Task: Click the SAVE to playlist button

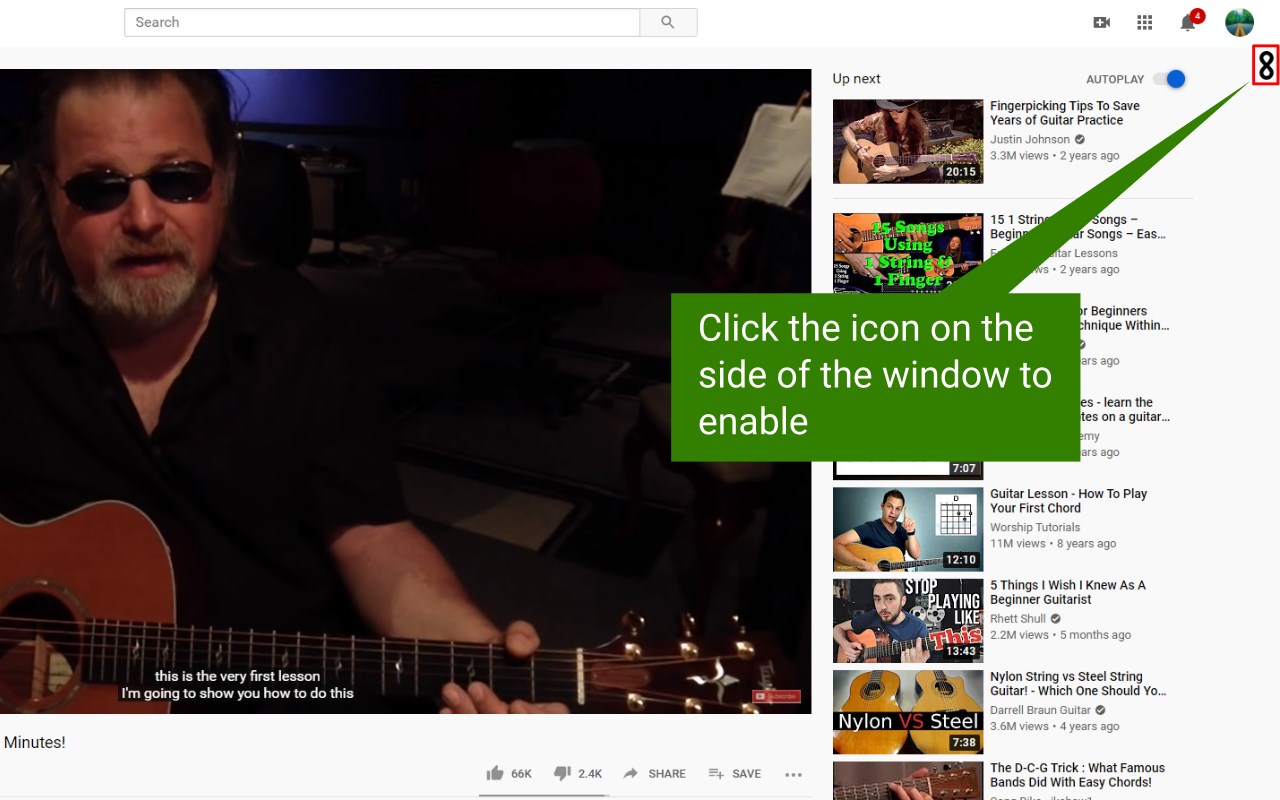Action: point(734,773)
